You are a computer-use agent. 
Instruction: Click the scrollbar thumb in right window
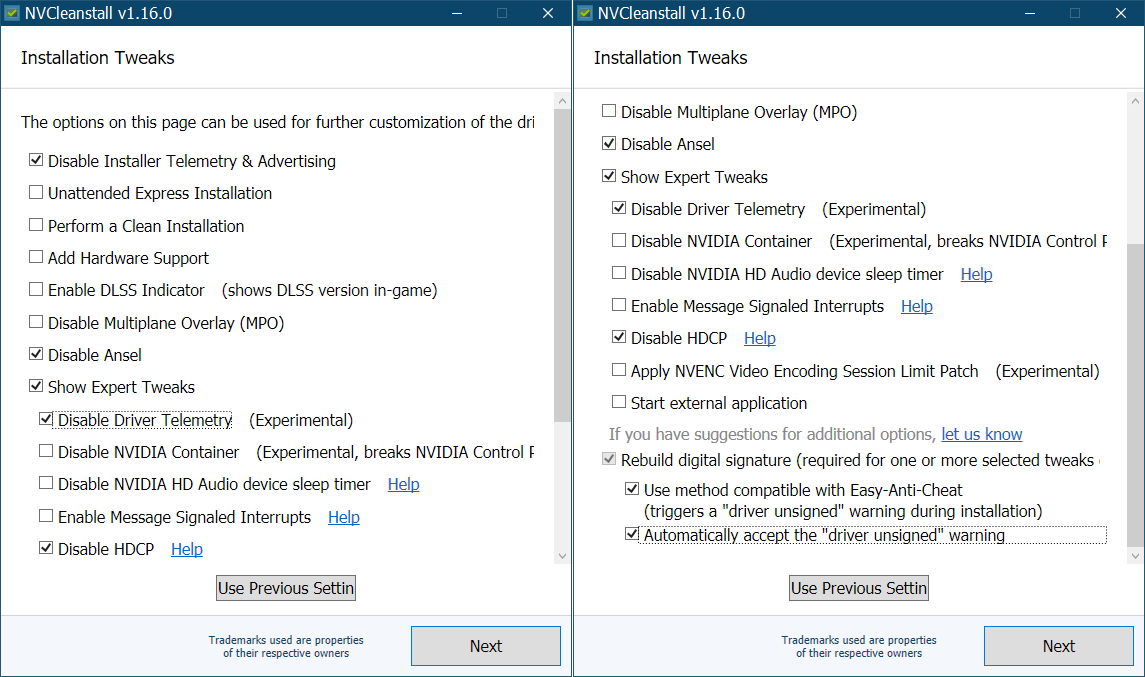tap(1136, 395)
